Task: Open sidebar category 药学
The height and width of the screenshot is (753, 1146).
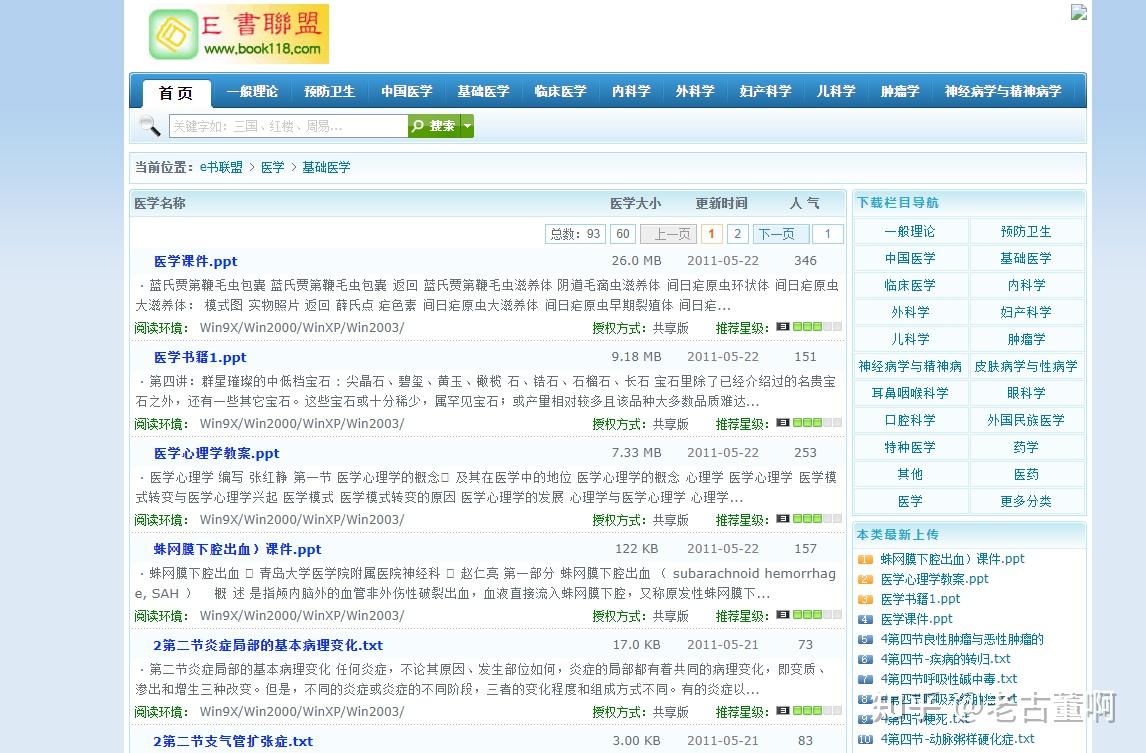Action: point(1026,447)
